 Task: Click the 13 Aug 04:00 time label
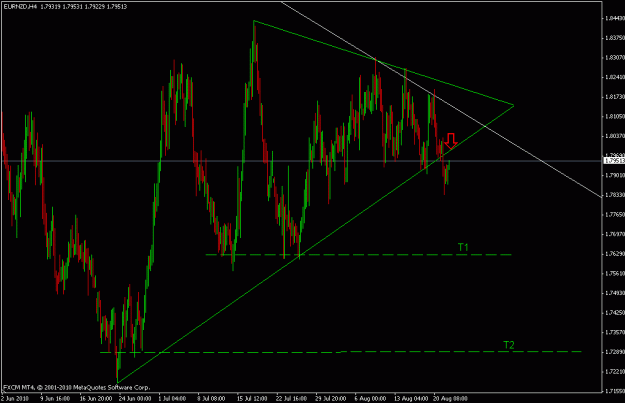(x=411, y=398)
